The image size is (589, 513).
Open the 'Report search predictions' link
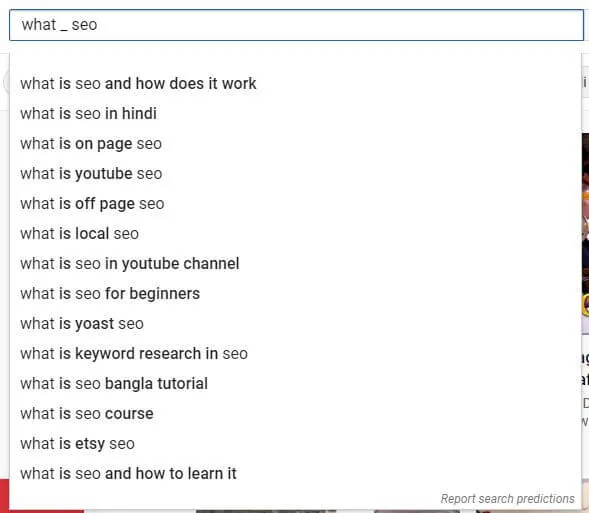507,499
